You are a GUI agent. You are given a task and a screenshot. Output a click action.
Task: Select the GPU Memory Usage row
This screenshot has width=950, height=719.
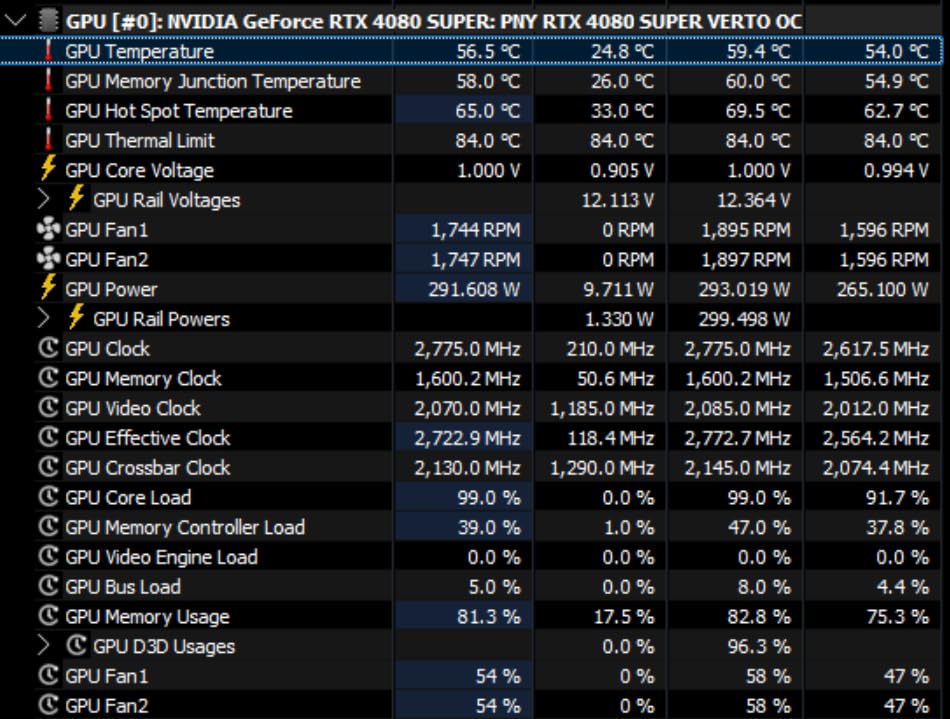pyautogui.click(x=147, y=617)
